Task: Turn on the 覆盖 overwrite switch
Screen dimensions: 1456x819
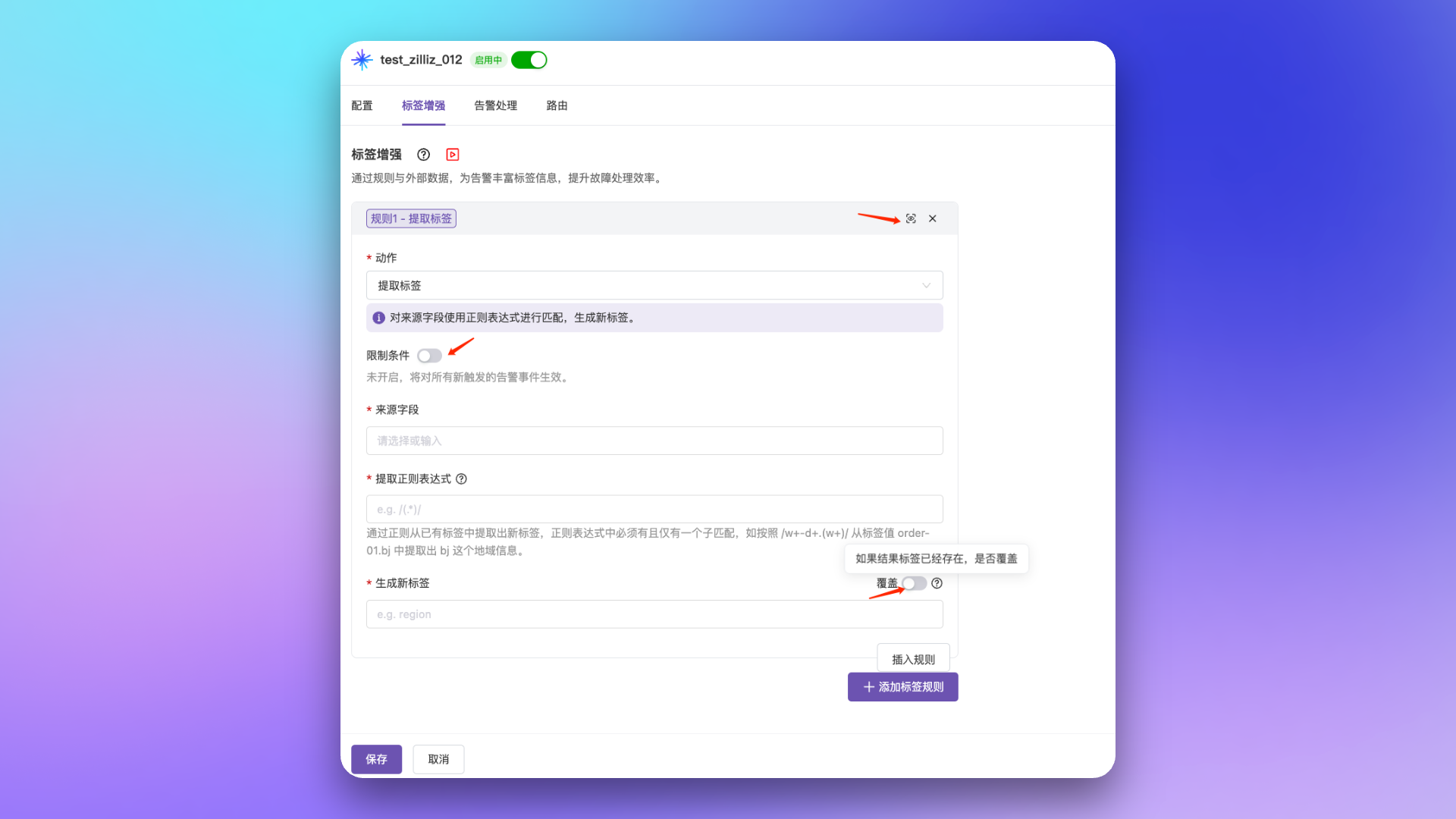Action: 914,583
